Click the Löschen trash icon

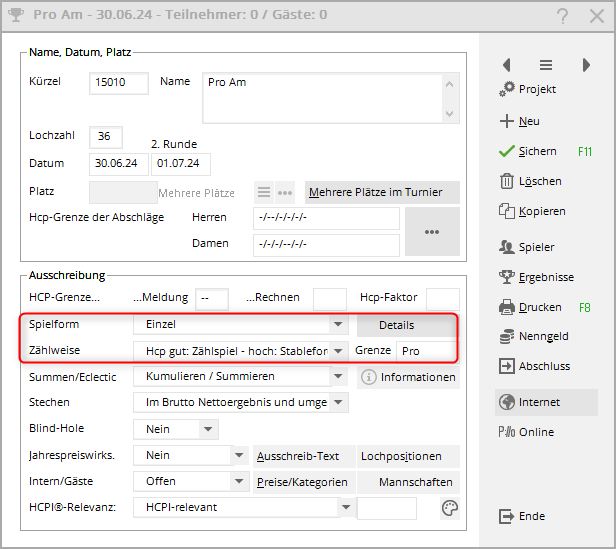pos(506,181)
